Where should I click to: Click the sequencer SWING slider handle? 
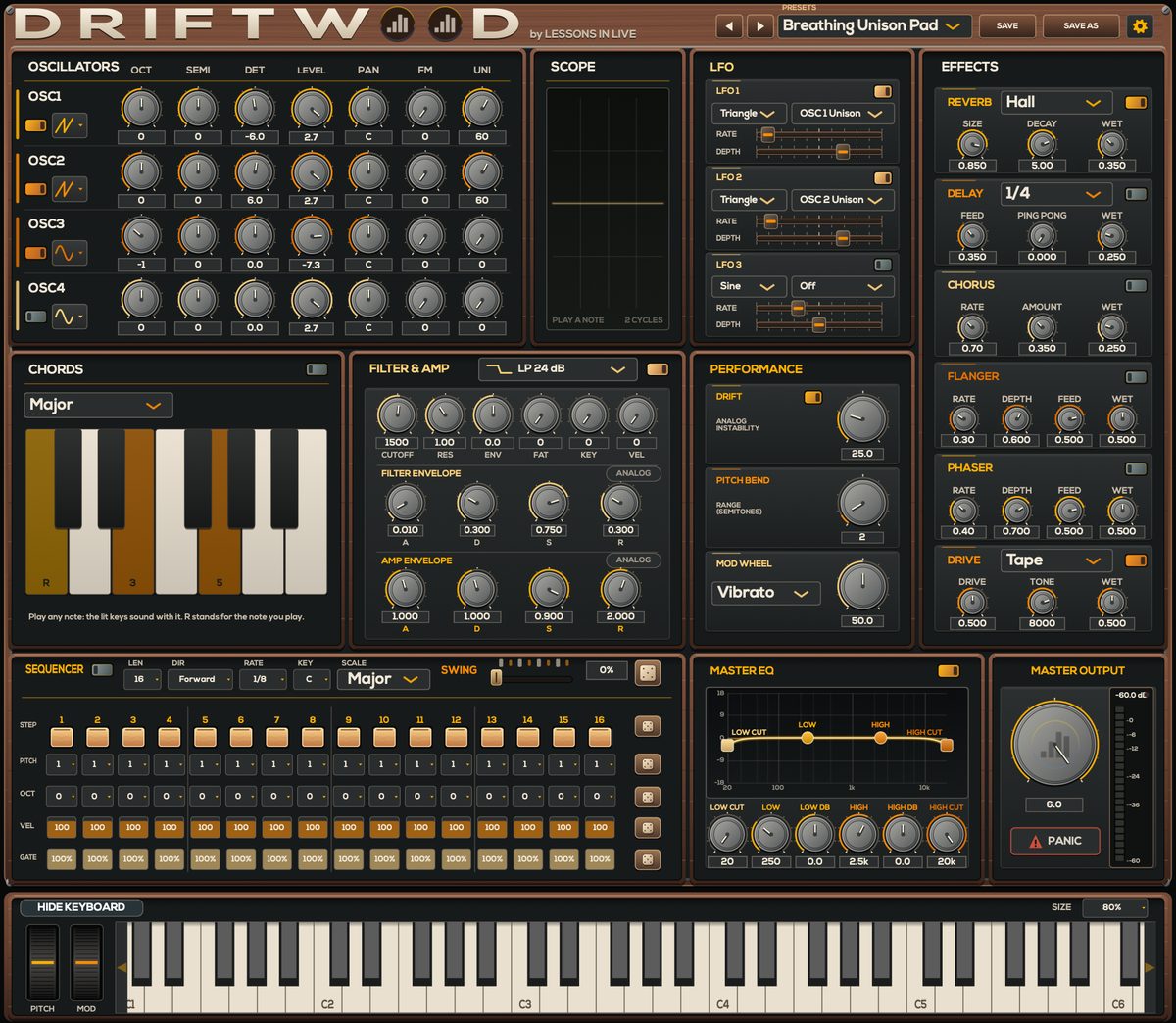[x=497, y=677]
